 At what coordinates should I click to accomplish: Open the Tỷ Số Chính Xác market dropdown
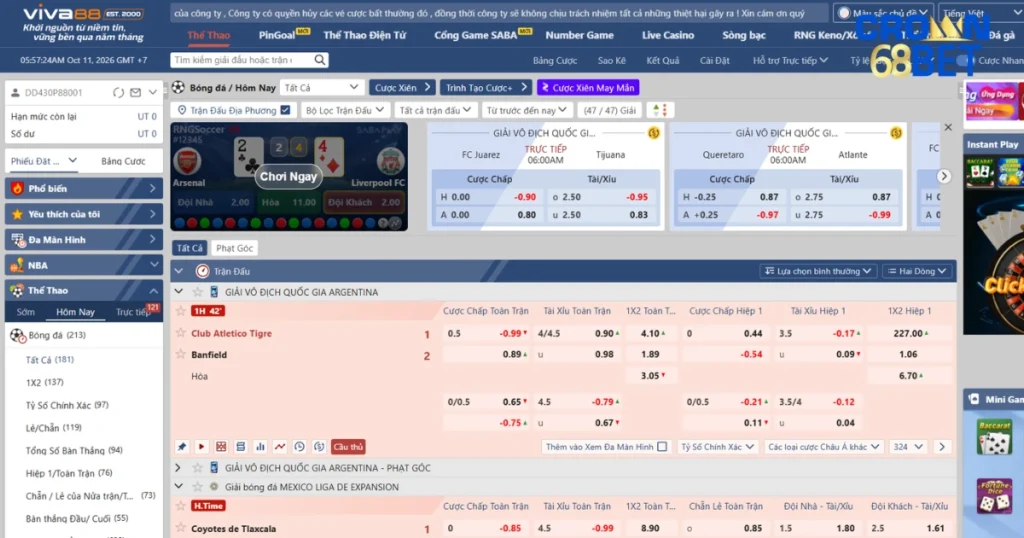717,447
